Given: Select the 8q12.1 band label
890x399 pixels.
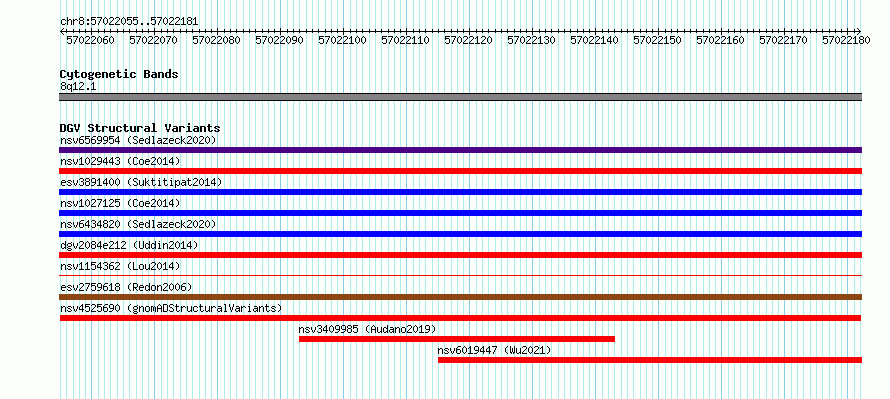Looking at the screenshot, I should tap(78, 86).
